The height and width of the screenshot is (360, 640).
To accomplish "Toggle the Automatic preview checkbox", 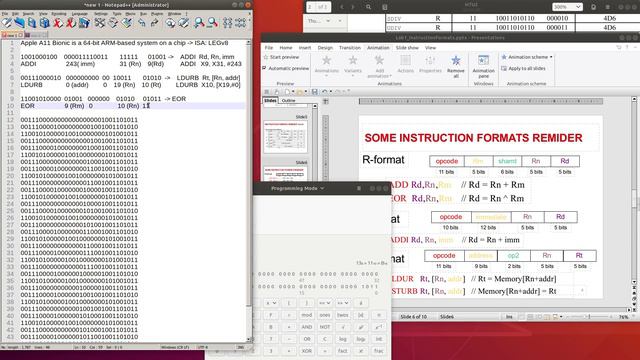I will (x=264, y=68).
